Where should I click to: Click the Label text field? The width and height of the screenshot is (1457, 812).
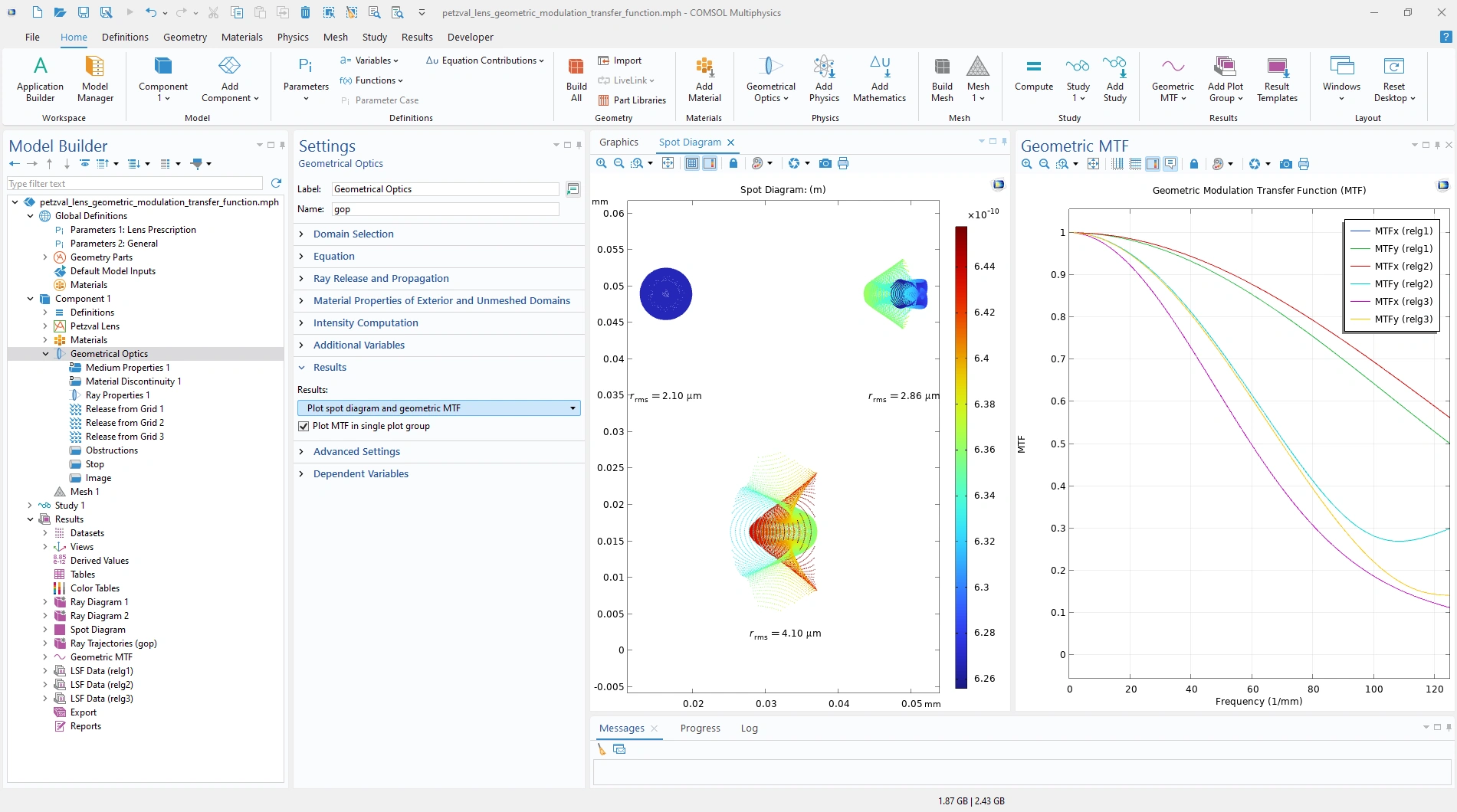[x=445, y=189]
